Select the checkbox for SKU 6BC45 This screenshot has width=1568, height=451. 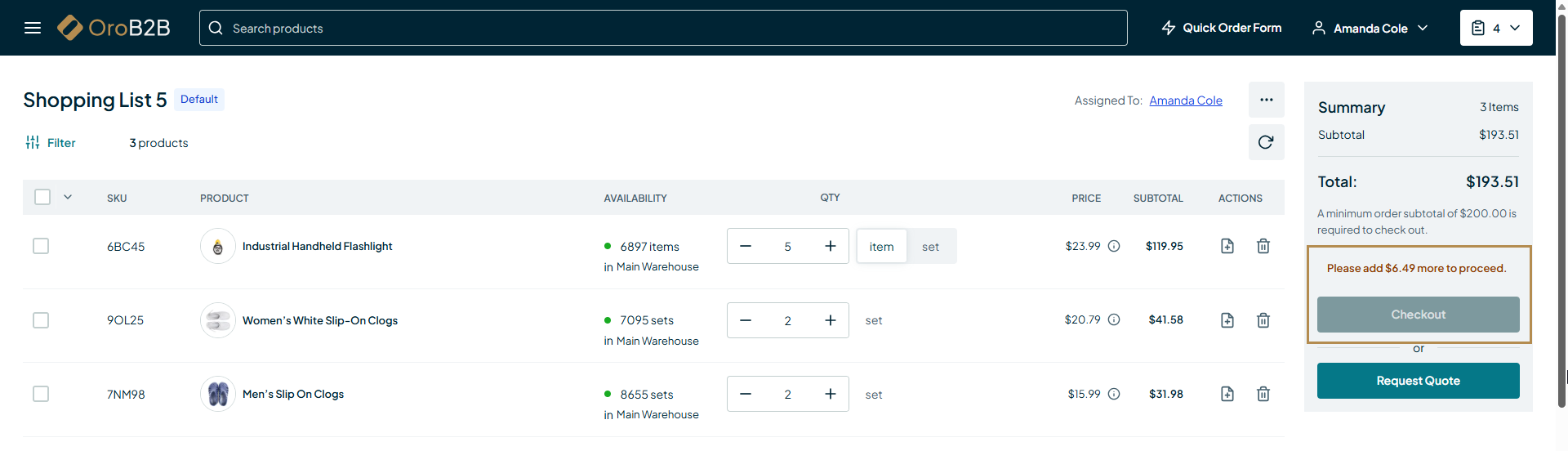41,246
